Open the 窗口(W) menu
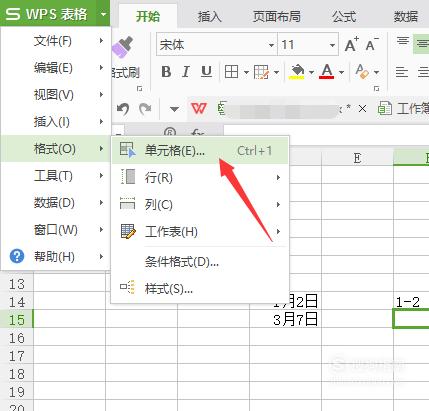Screen dimensions: 429x411 [56, 230]
